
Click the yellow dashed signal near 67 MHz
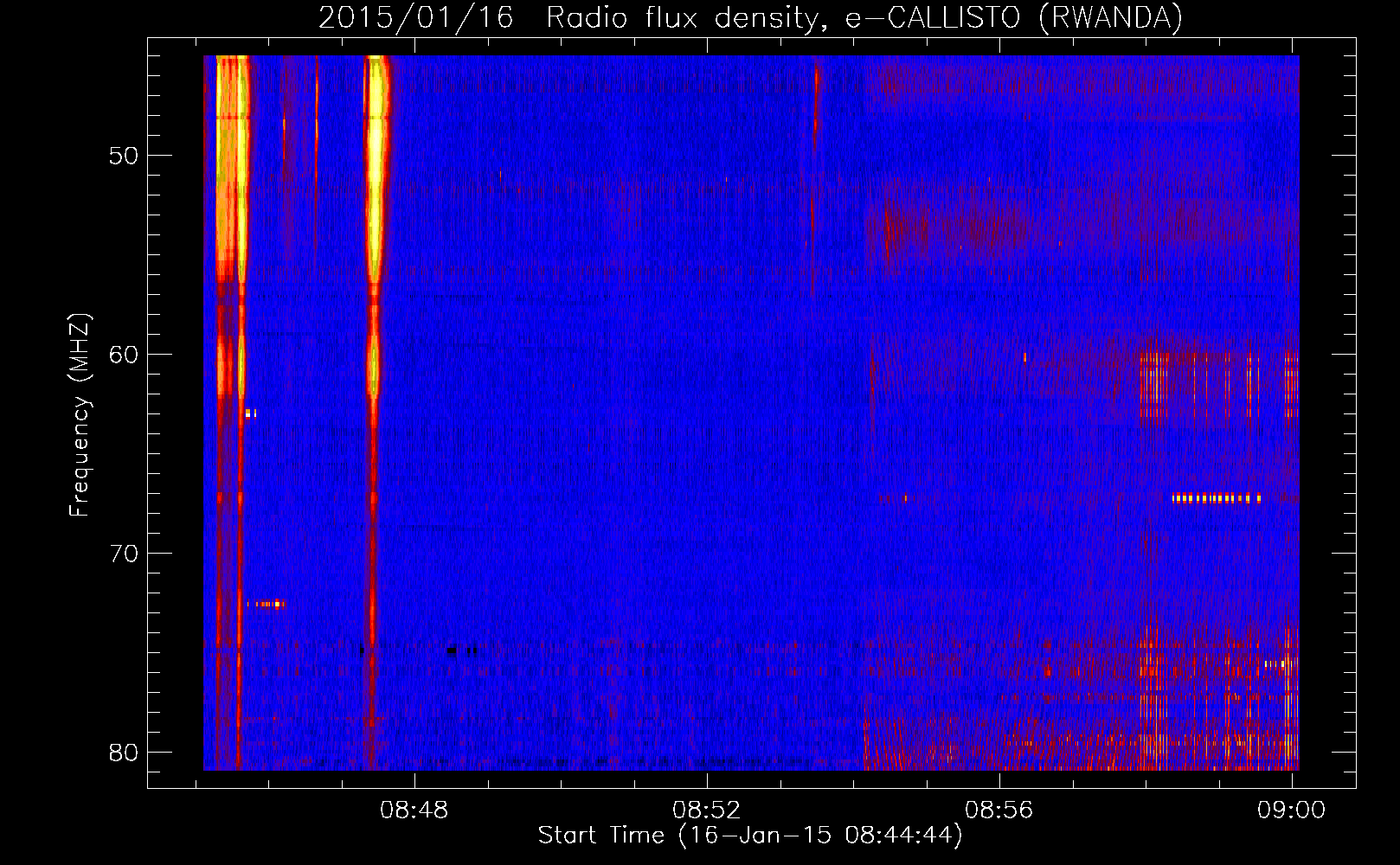pos(1217,498)
